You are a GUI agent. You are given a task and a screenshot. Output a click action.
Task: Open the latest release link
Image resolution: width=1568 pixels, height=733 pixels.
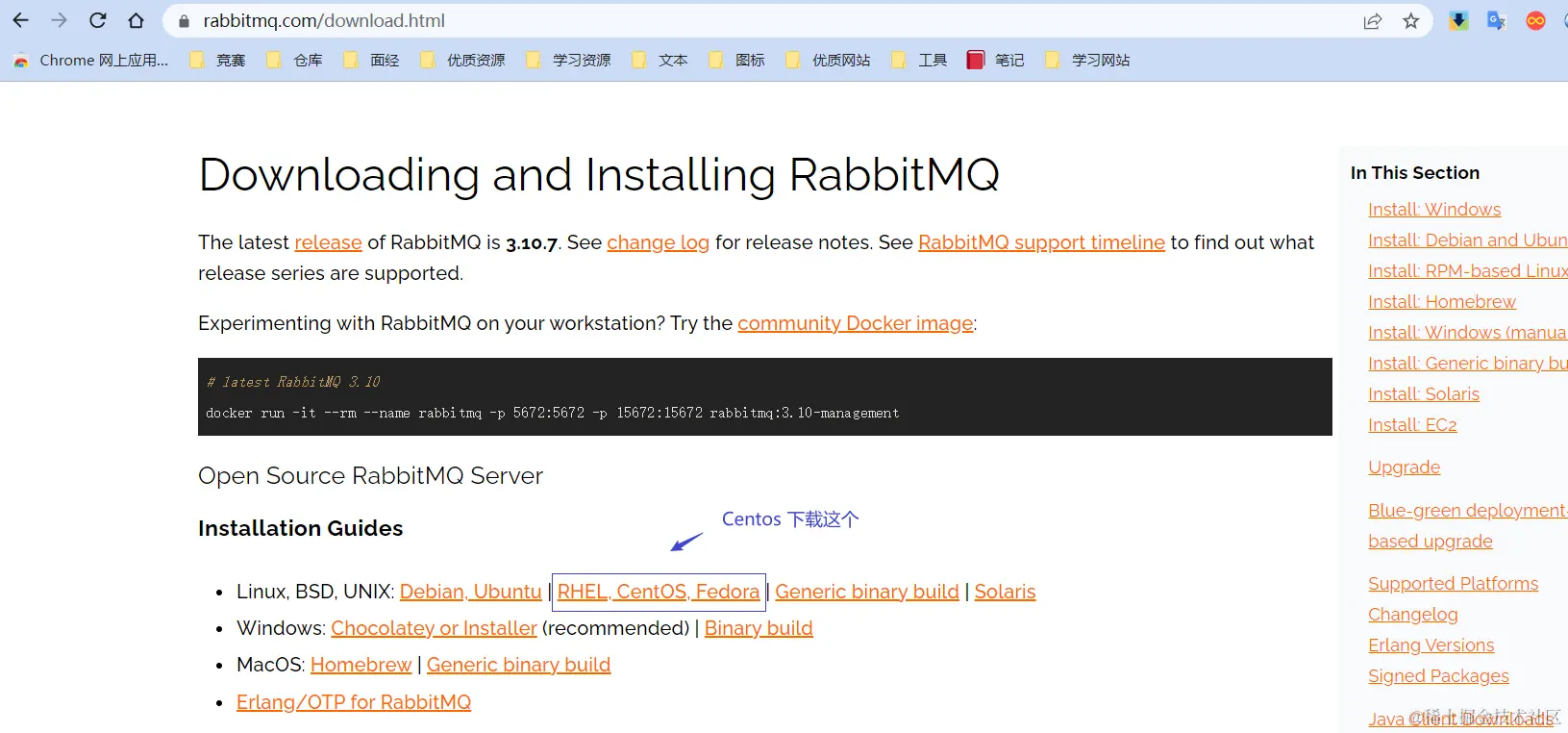pyautogui.click(x=328, y=242)
